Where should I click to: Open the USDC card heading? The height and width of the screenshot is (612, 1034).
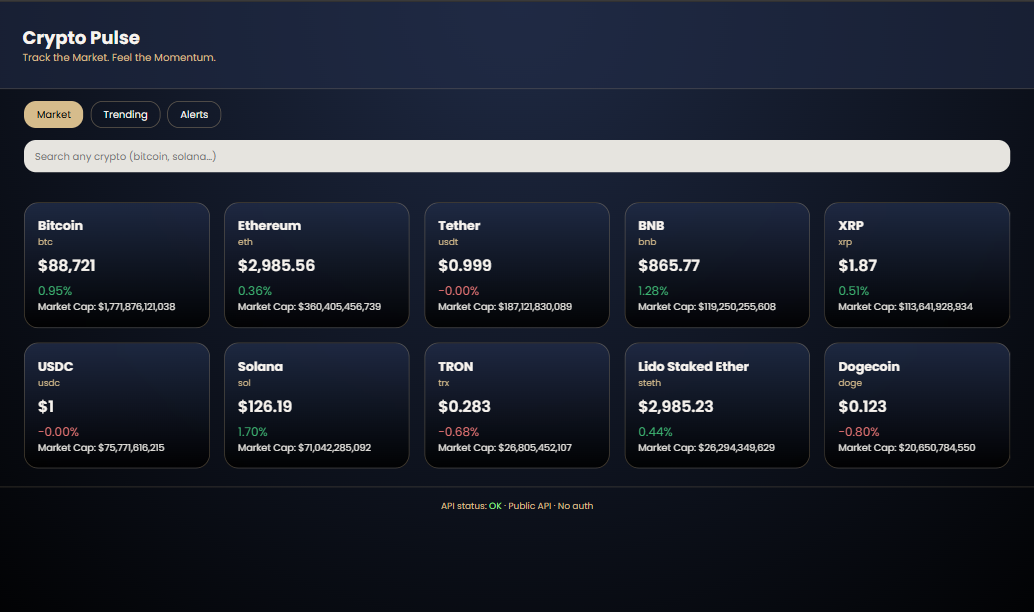[x=55, y=367]
